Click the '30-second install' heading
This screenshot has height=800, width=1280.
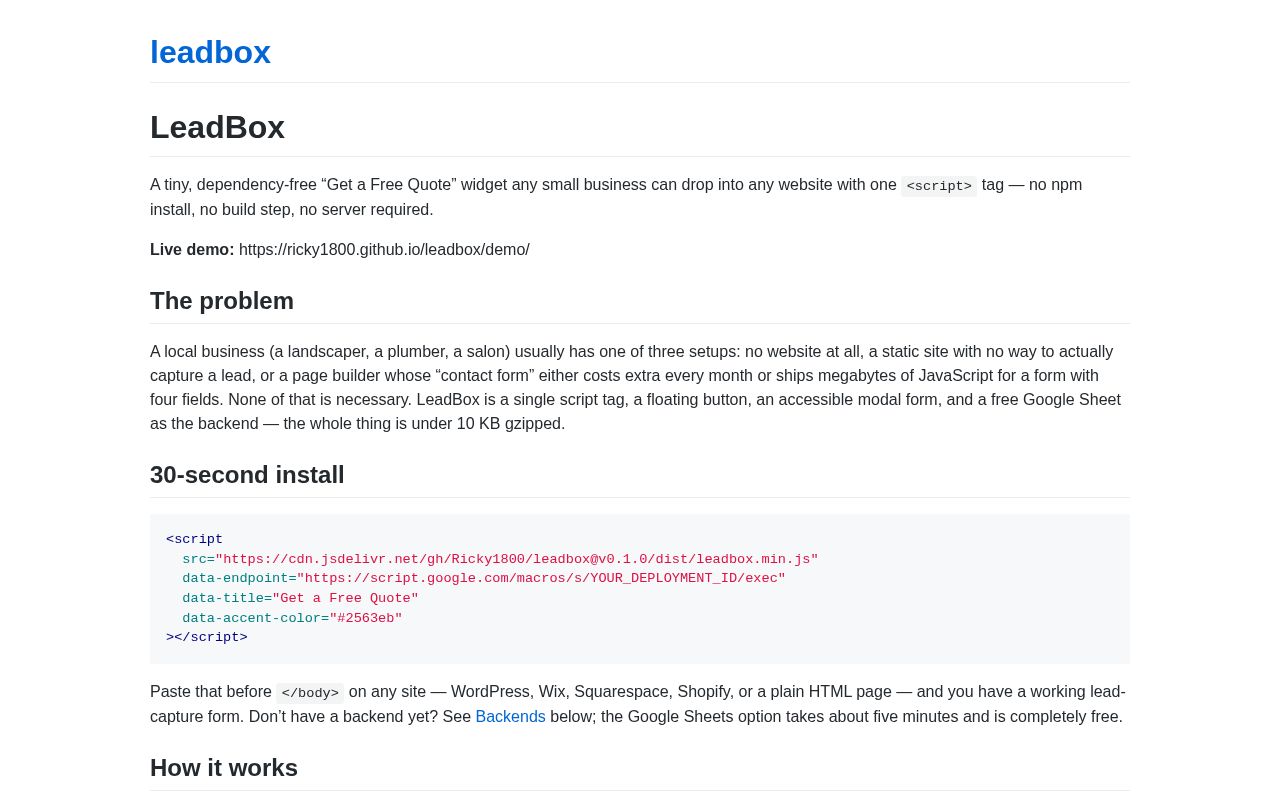[247, 475]
